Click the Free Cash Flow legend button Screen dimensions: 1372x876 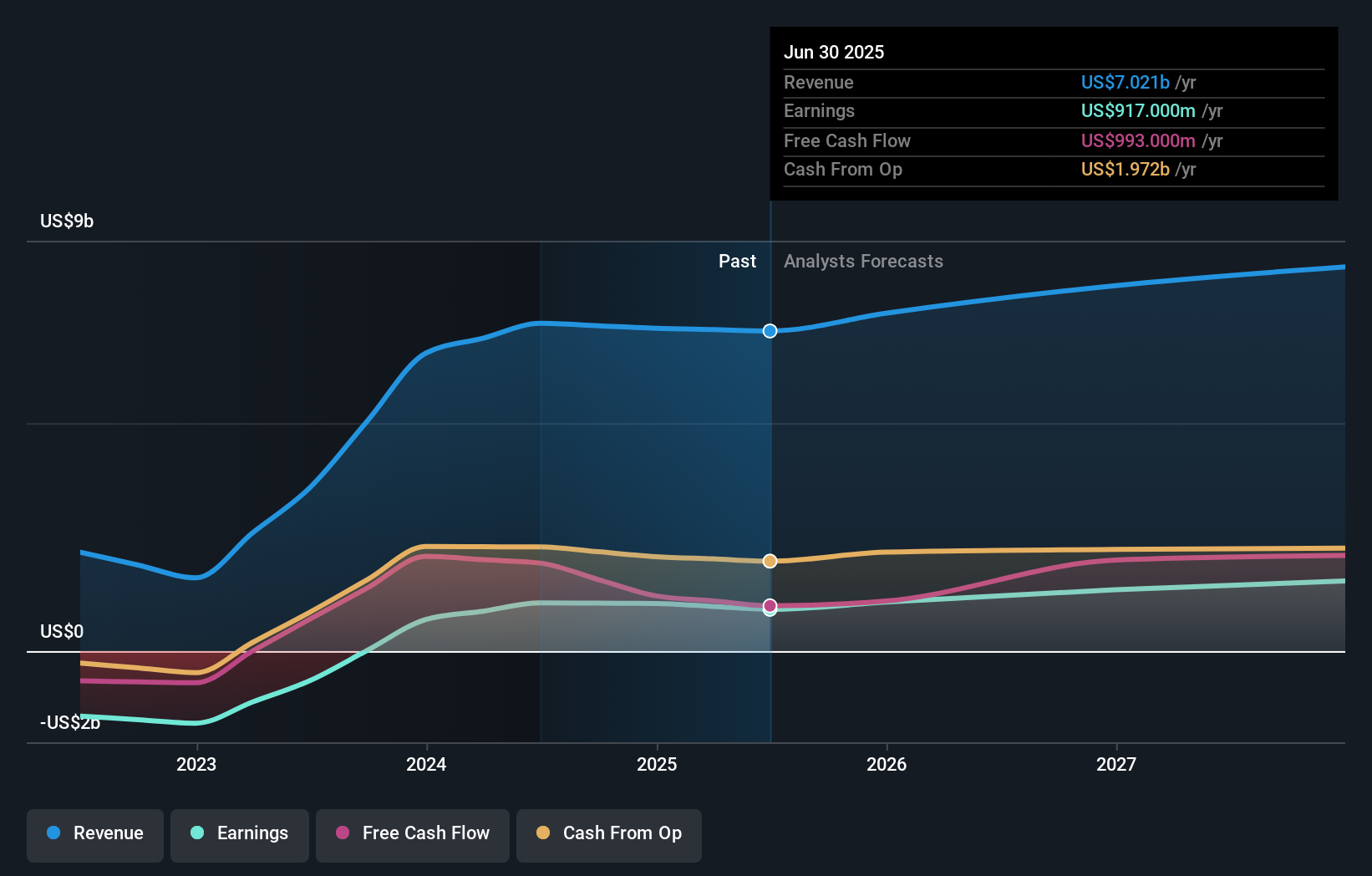(x=412, y=835)
